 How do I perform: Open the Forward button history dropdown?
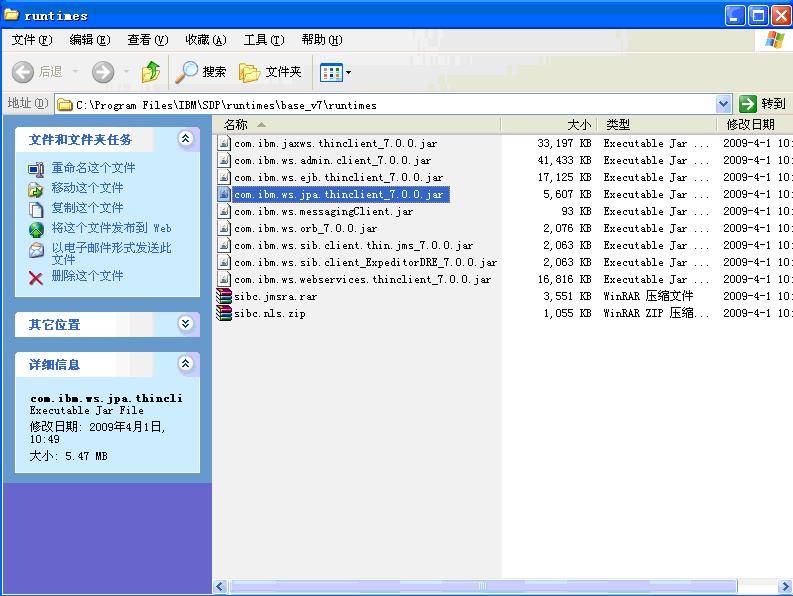[126, 72]
